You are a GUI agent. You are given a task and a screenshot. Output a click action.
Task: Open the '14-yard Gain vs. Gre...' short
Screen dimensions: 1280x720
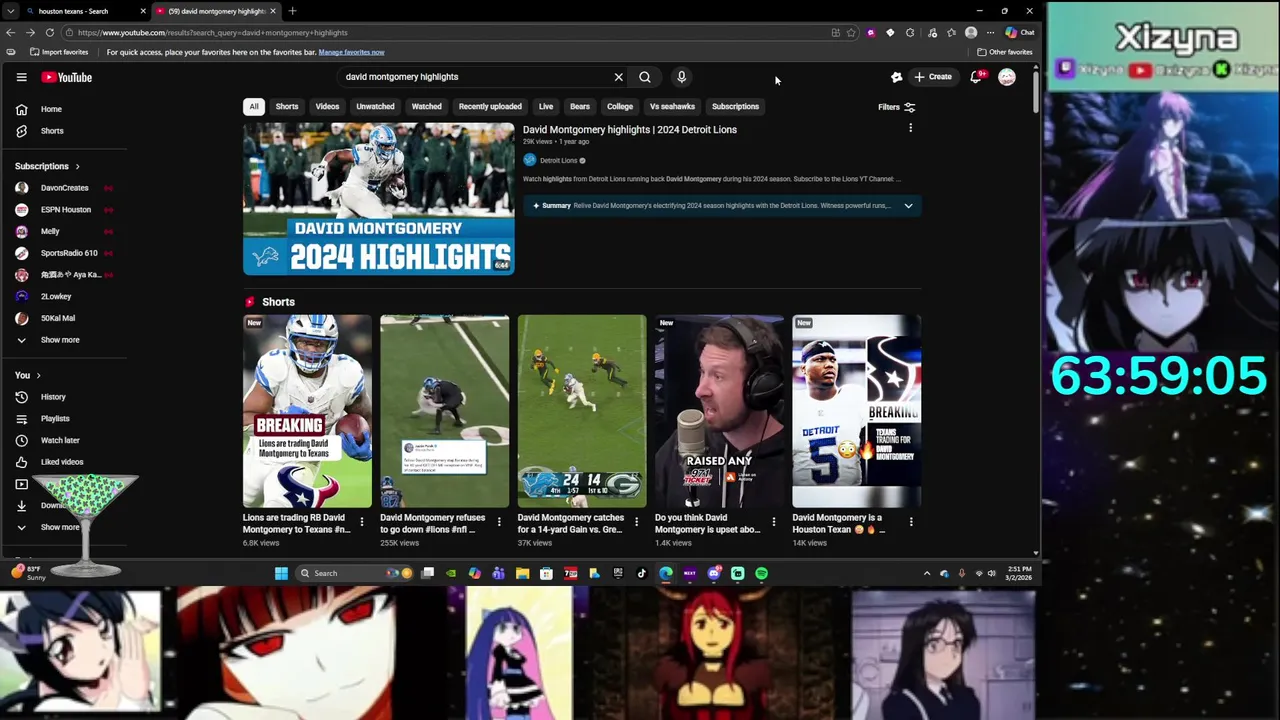[582, 411]
